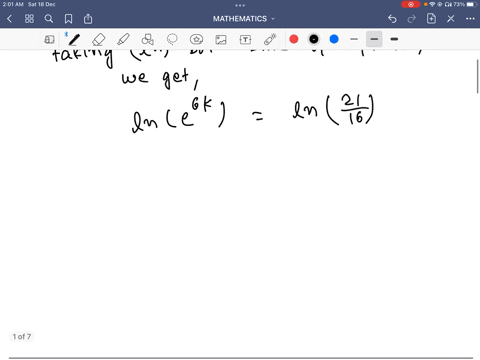This screenshot has width=480, height=360.
Task: Bookmark this page
Action: click(x=68, y=19)
